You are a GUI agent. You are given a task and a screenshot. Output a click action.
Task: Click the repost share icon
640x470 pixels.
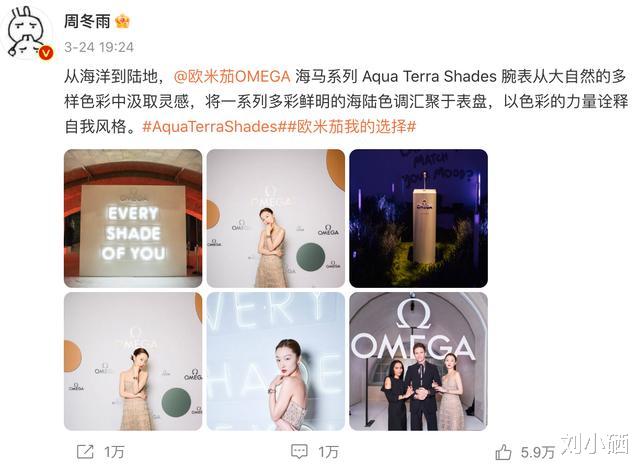[85, 452]
